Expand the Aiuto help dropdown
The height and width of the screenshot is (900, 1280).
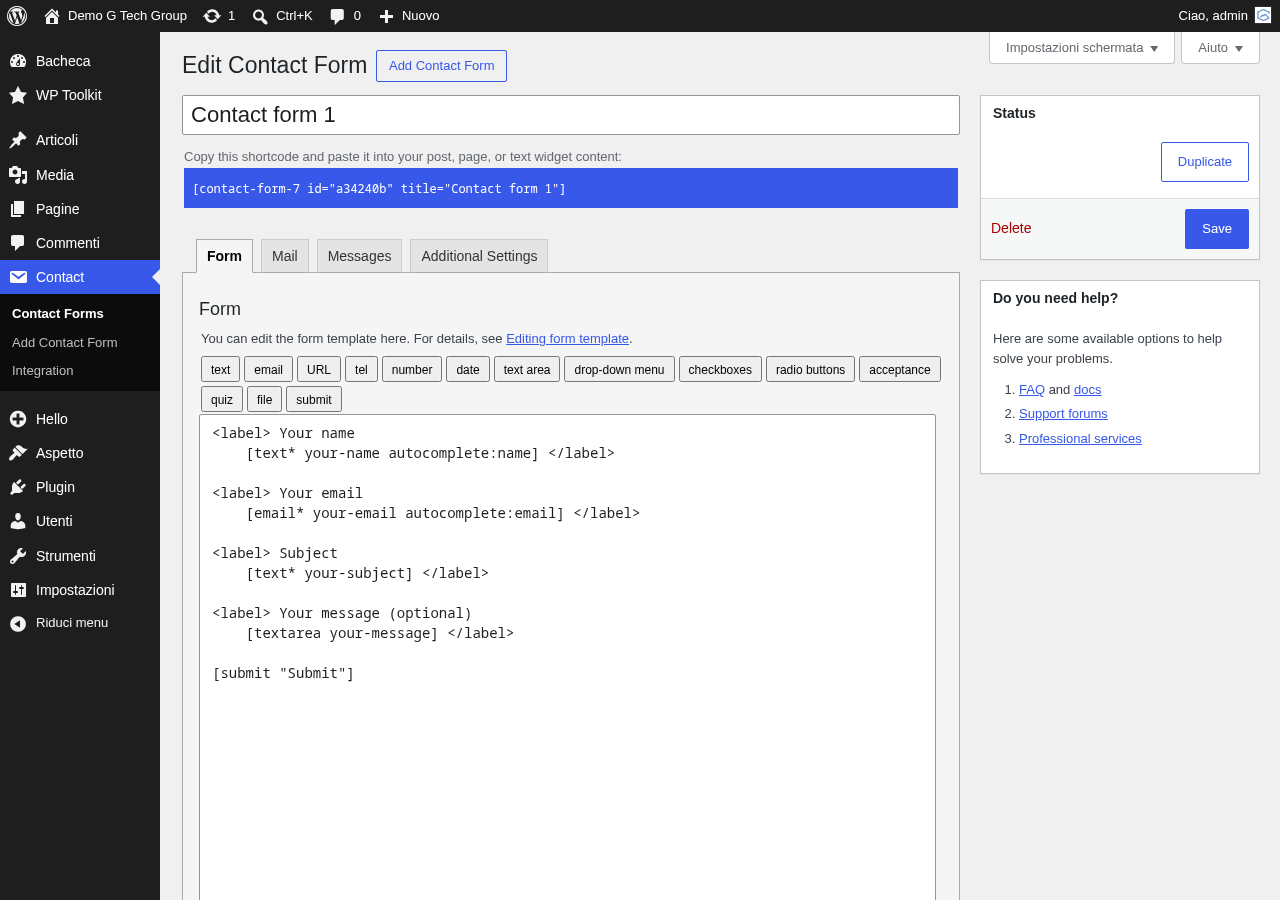1220,47
